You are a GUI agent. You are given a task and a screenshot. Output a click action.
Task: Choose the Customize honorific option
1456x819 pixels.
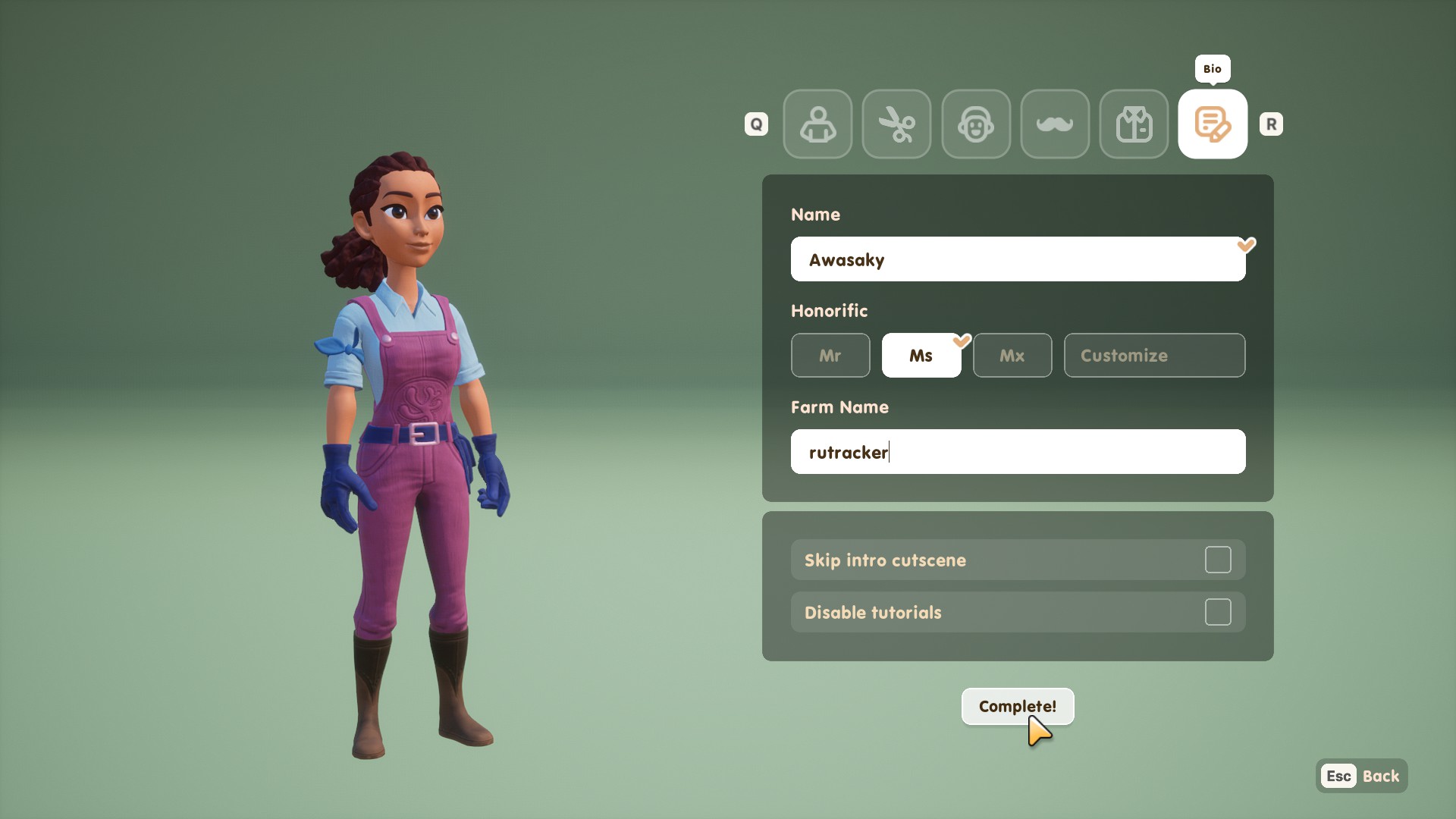pyautogui.click(x=1154, y=355)
